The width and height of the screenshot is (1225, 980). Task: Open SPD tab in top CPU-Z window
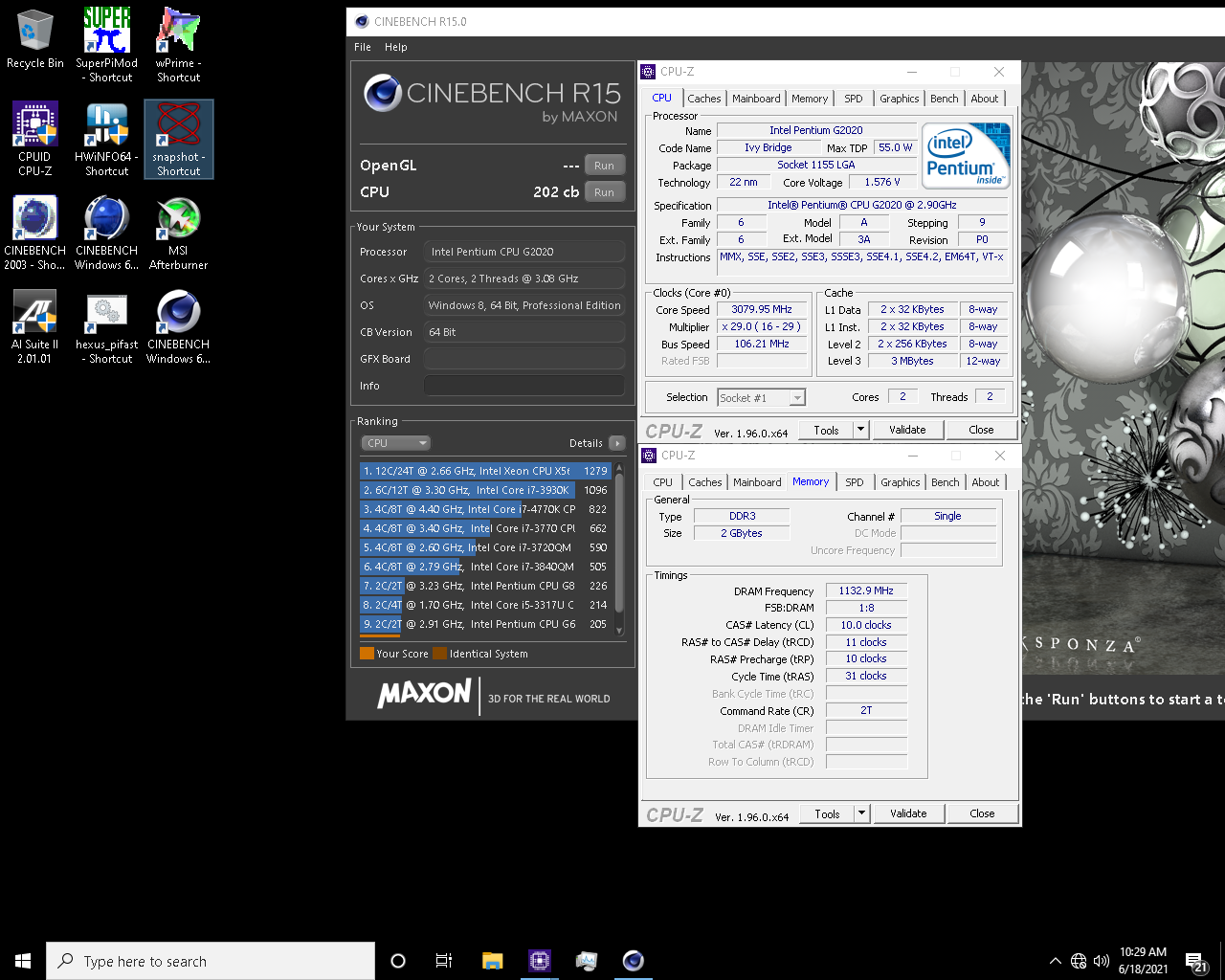[854, 99]
